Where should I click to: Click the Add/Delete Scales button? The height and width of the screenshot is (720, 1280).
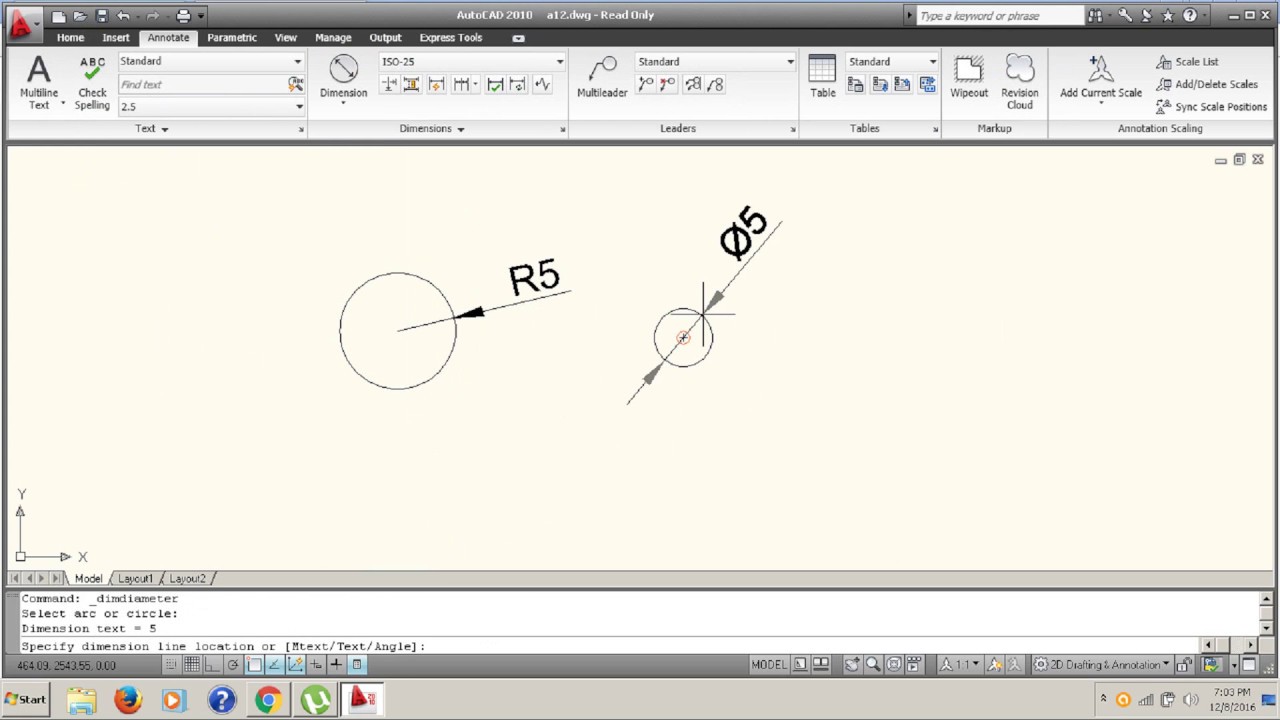[x=1207, y=84]
